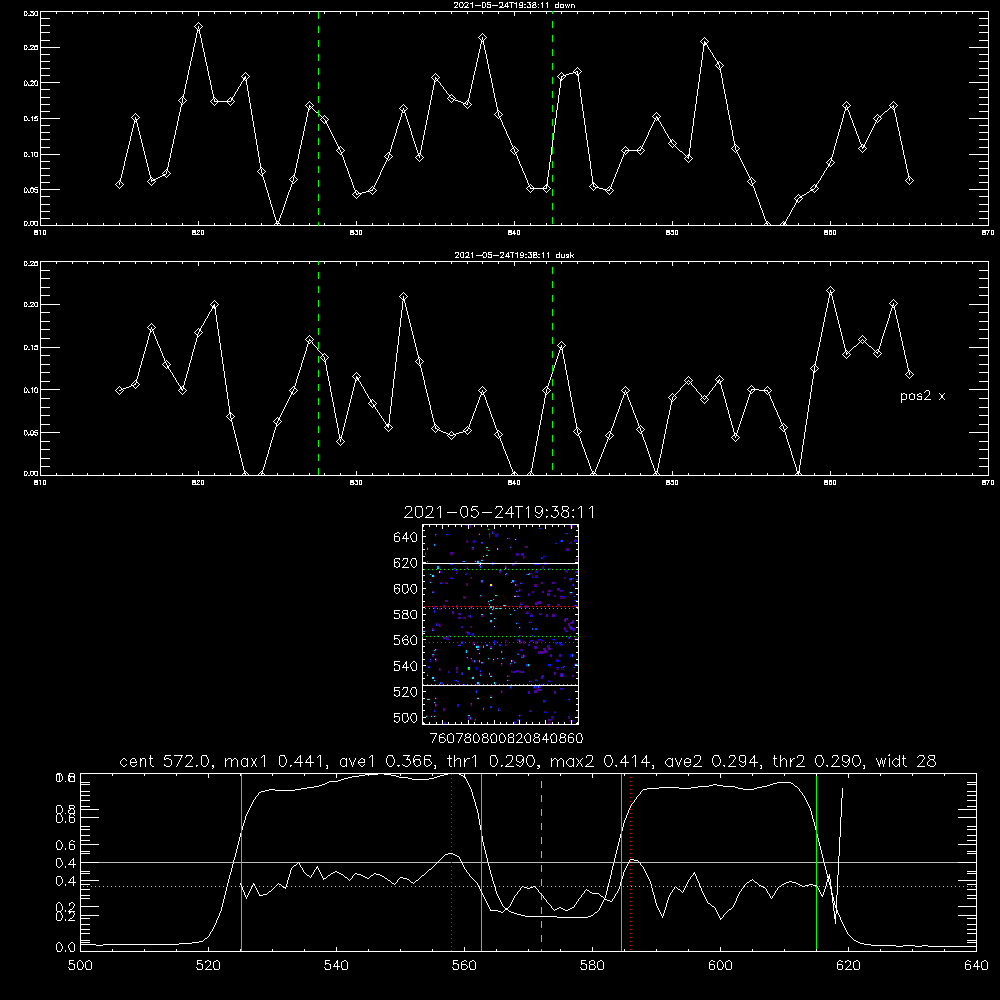Click the '0.30' label on the dawn plot y-axis
1000x1000 pixels.
click(x=31, y=13)
